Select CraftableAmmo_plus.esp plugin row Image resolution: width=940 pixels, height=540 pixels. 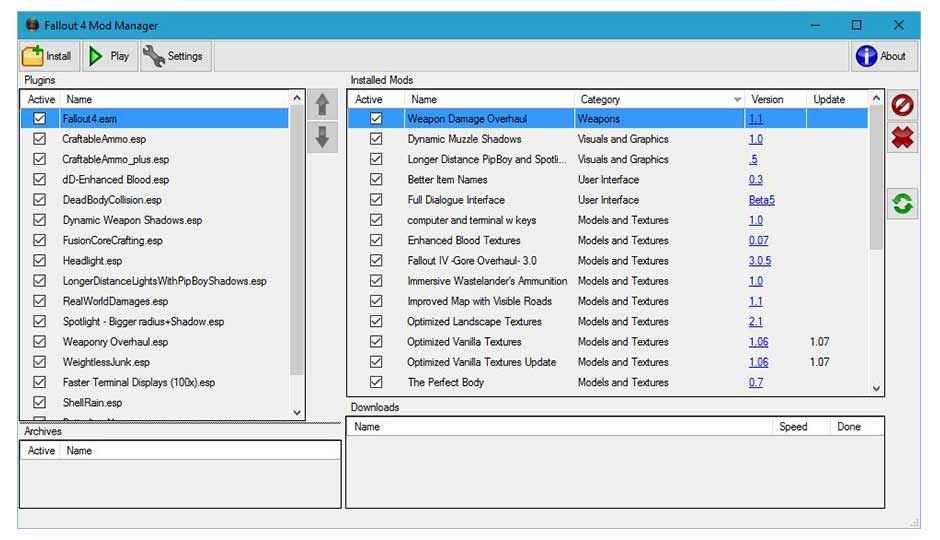click(x=155, y=159)
